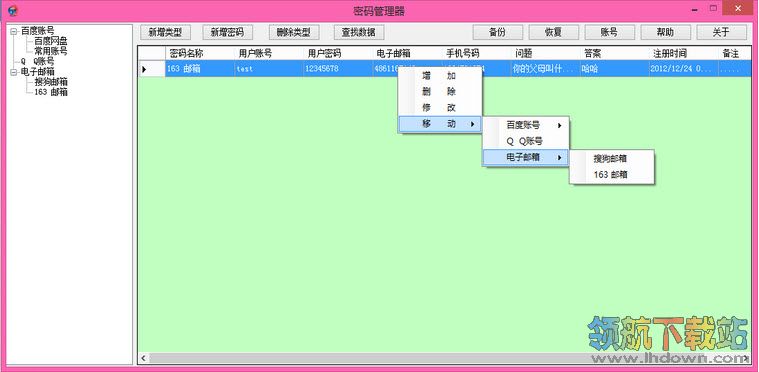Open 百度账号 entry in the move submenu
Viewport: 759px width, 372px height.
(x=526, y=125)
